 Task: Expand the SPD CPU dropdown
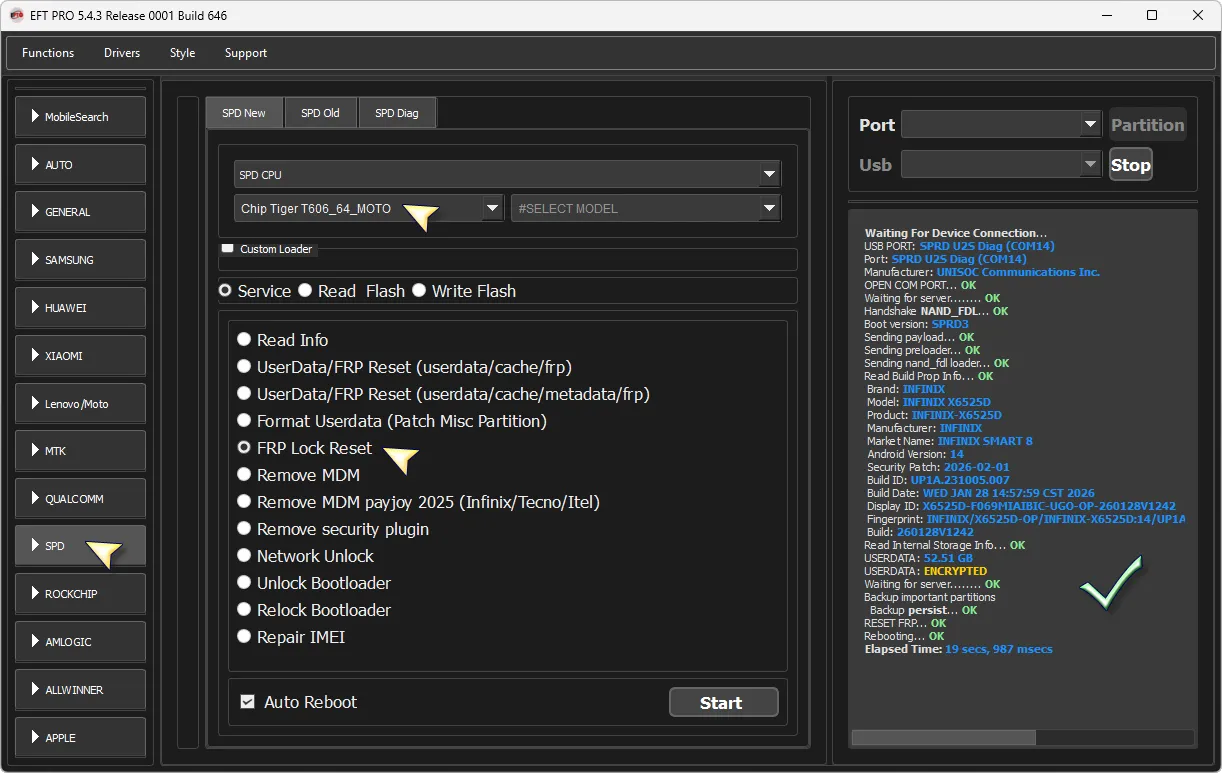tap(769, 175)
